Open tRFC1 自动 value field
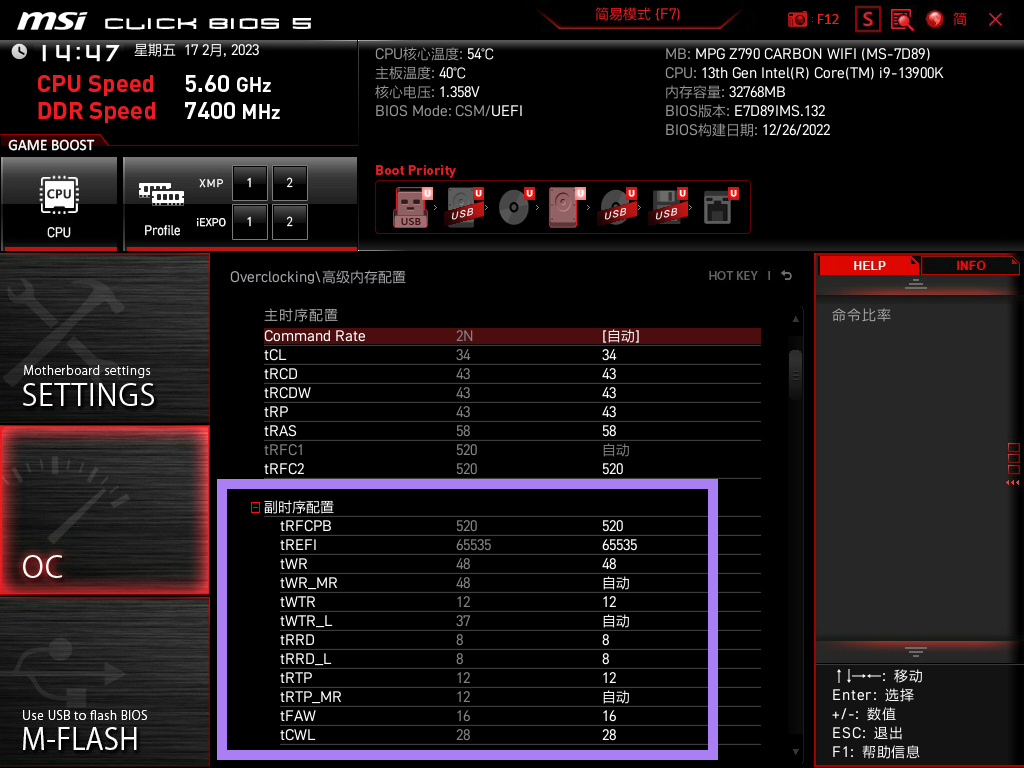The width and height of the screenshot is (1024, 768). (x=615, y=450)
